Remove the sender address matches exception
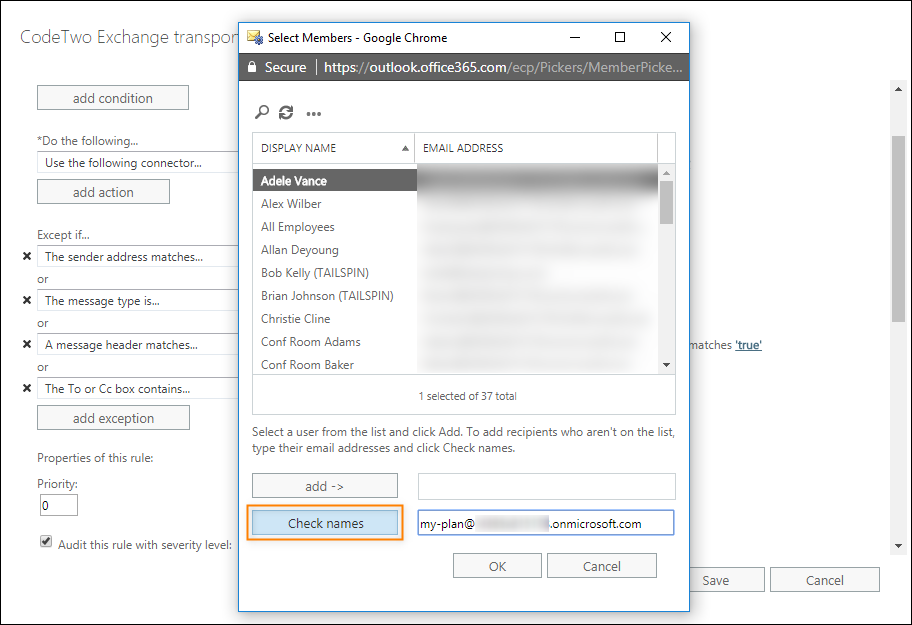 coord(27,256)
